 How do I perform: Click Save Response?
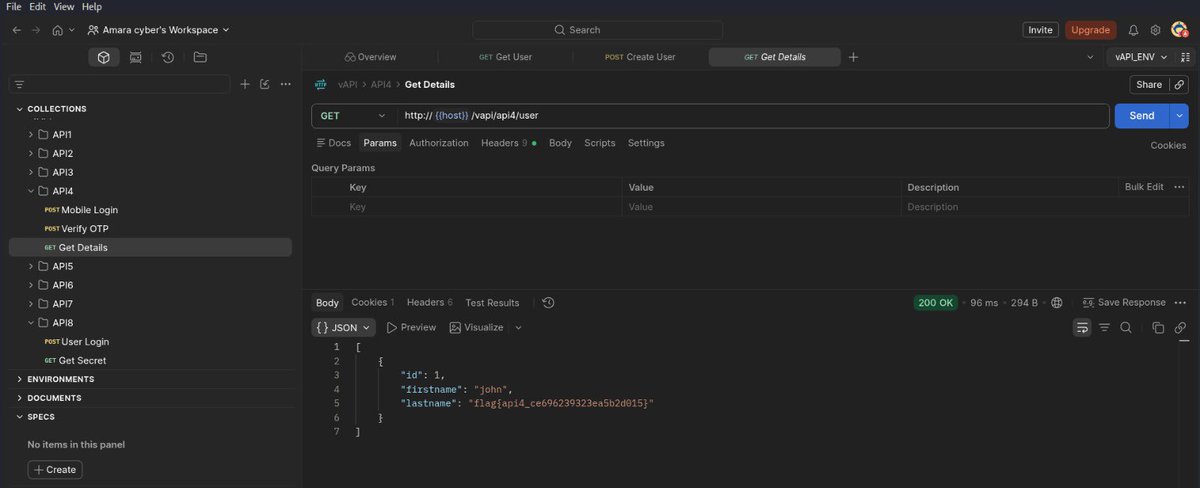(x=1124, y=302)
